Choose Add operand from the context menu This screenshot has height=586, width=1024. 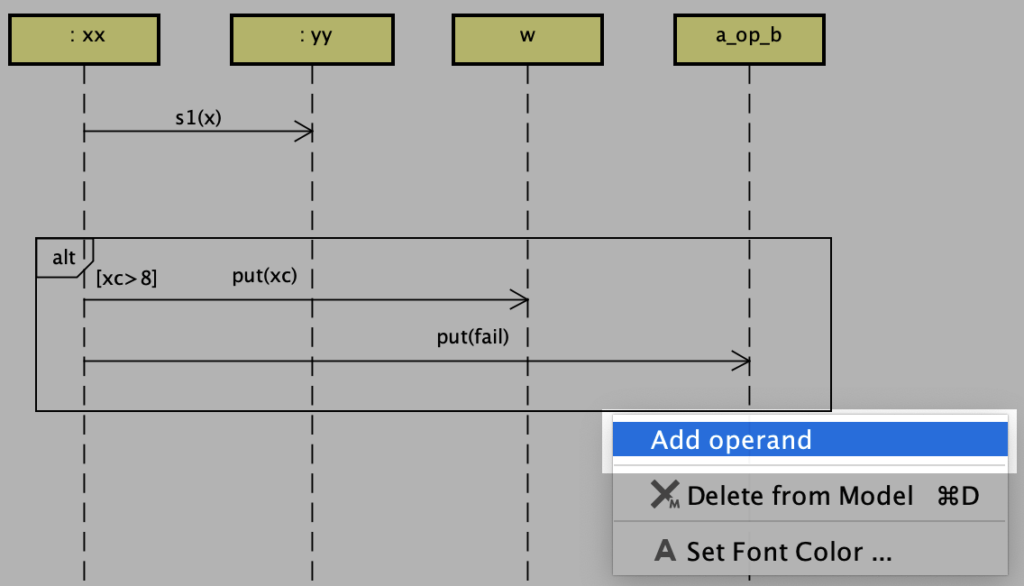point(810,439)
